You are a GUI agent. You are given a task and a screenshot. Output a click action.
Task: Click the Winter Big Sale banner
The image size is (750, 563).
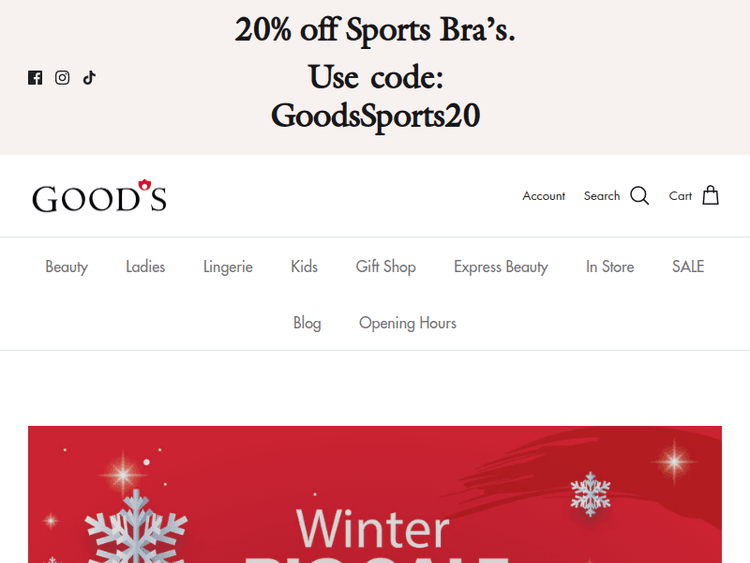pyautogui.click(x=375, y=494)
